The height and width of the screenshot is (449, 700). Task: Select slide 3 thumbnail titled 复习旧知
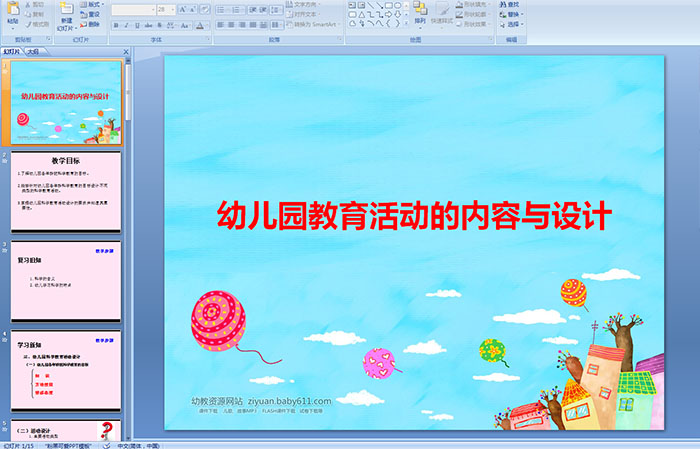click(66, 281)
